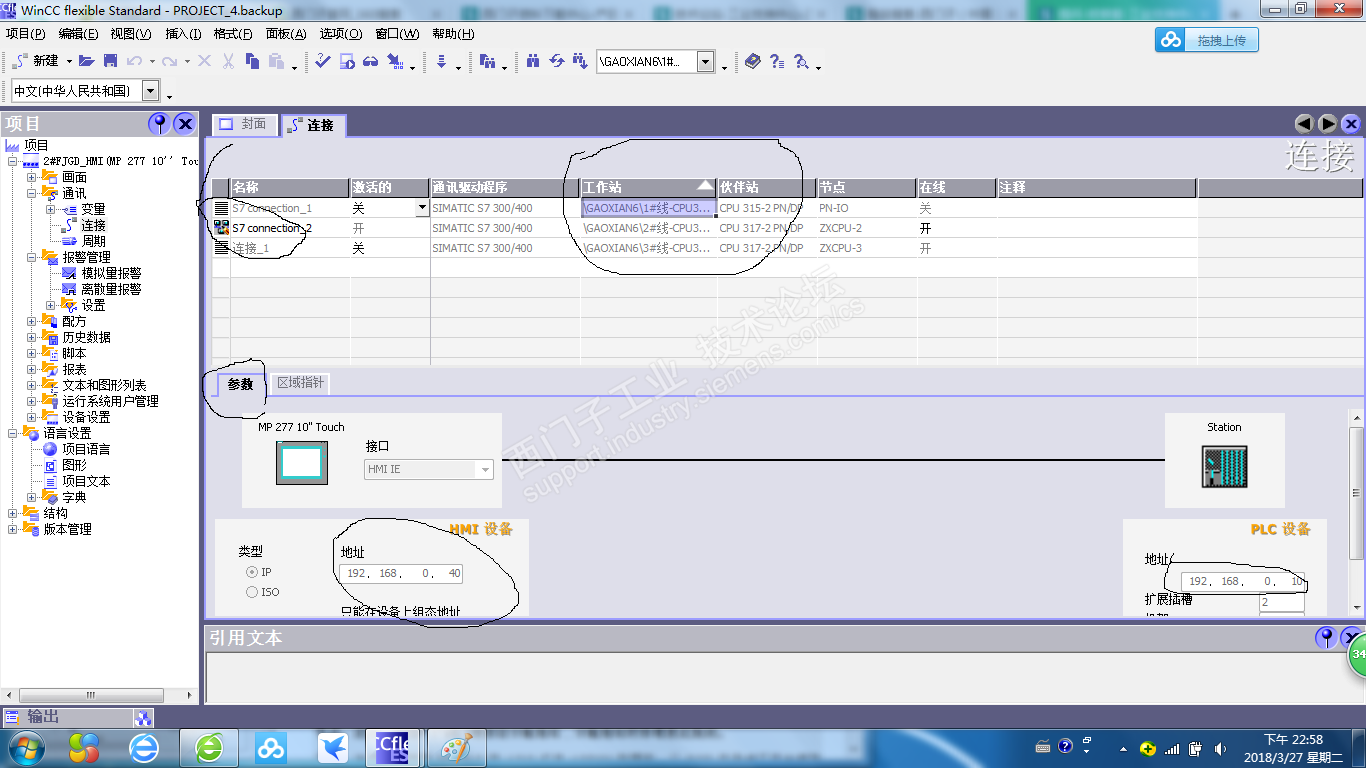Open the 帮助(H) menu
The height and width of the screenshot is (768, 1366).
coord(453,33)
